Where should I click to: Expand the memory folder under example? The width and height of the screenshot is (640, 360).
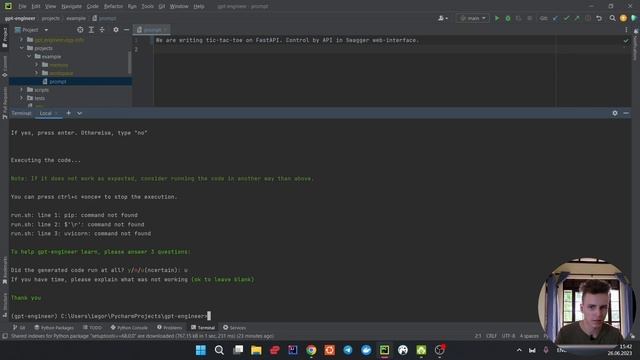(37, 65)
